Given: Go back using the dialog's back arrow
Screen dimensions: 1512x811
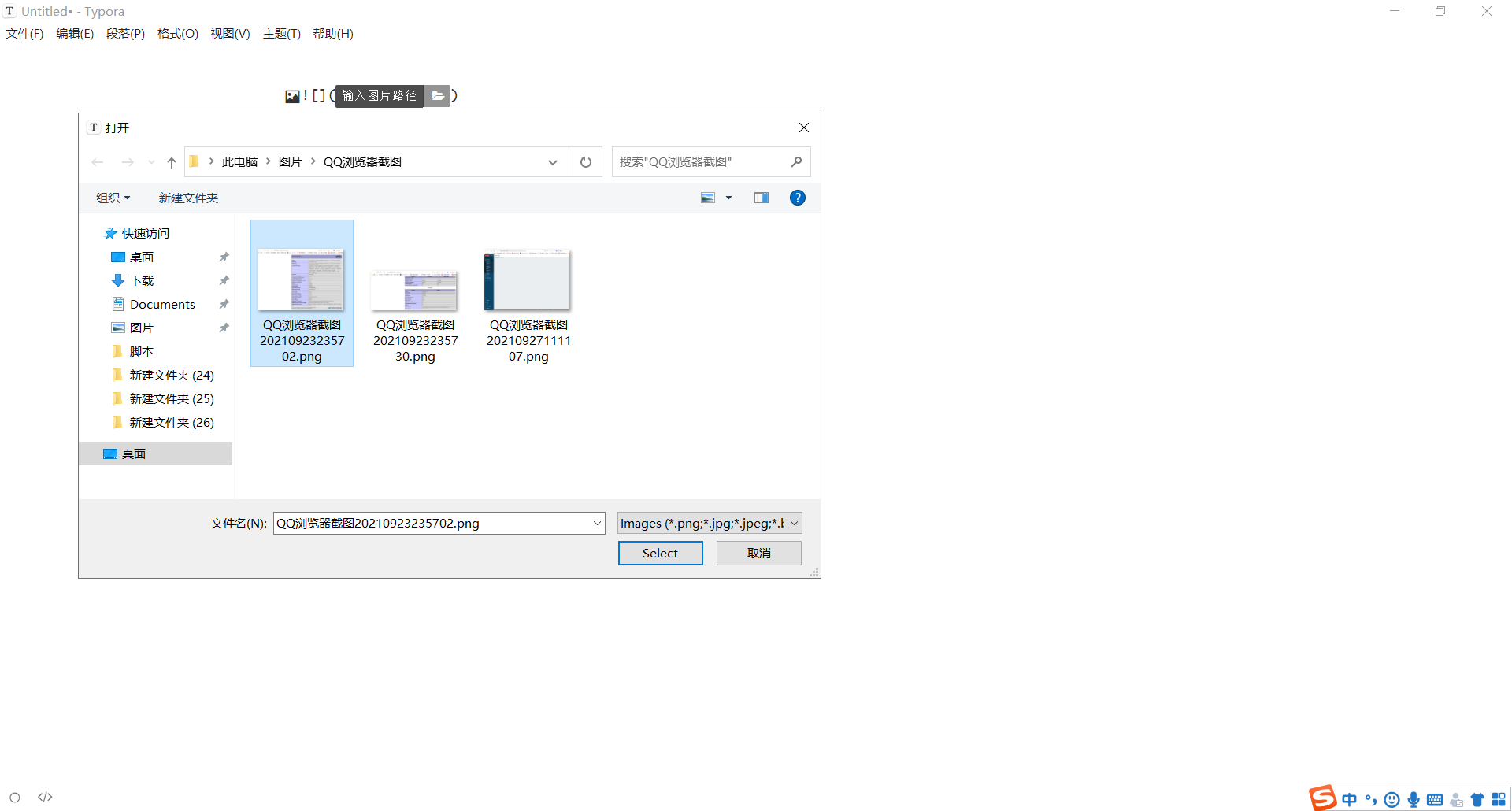Looking at the screenshot, I should [x=98, y=162].
